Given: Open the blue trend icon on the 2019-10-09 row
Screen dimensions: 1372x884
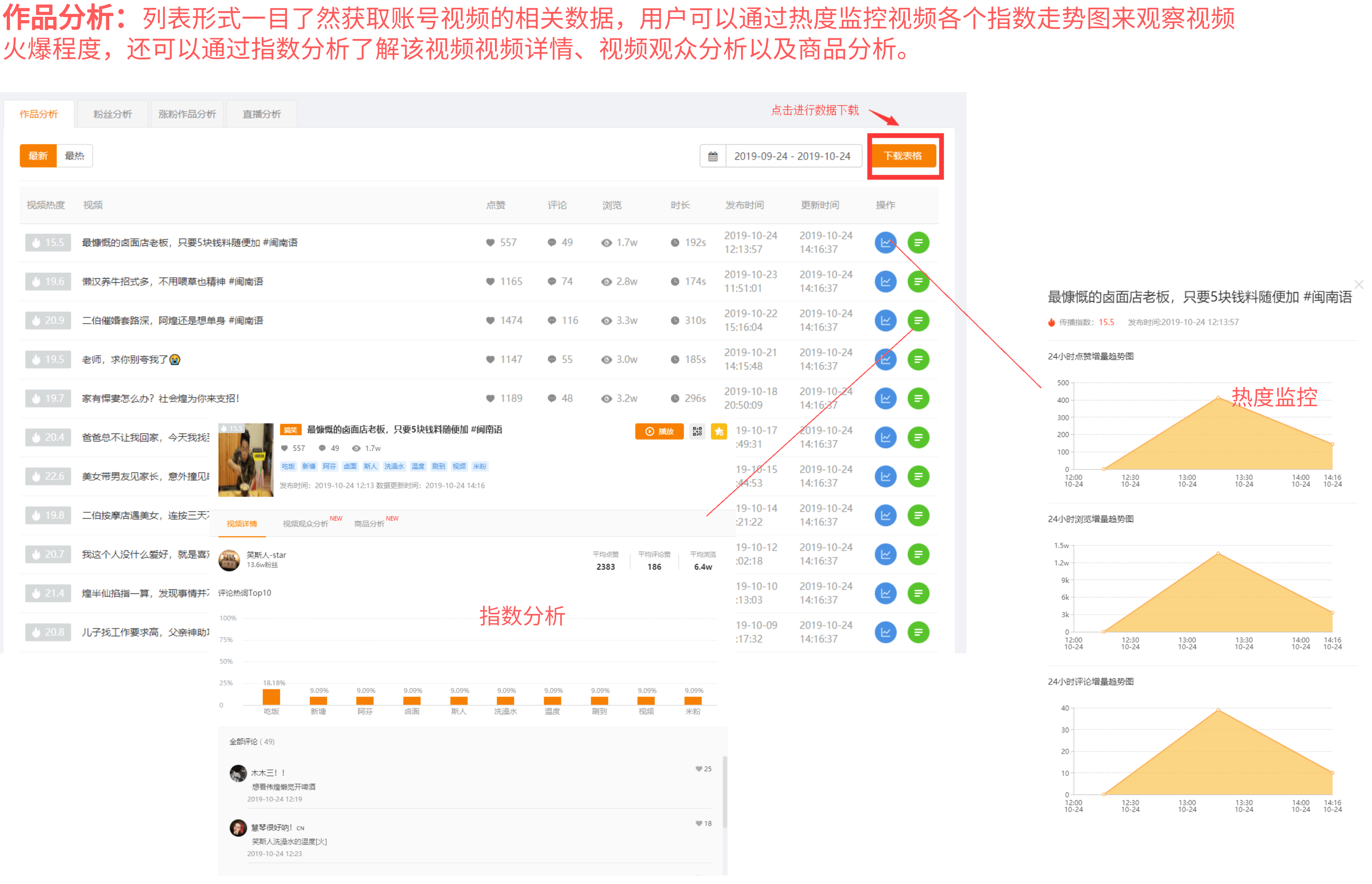Looking at the screenshot, I should coord(885,631).
